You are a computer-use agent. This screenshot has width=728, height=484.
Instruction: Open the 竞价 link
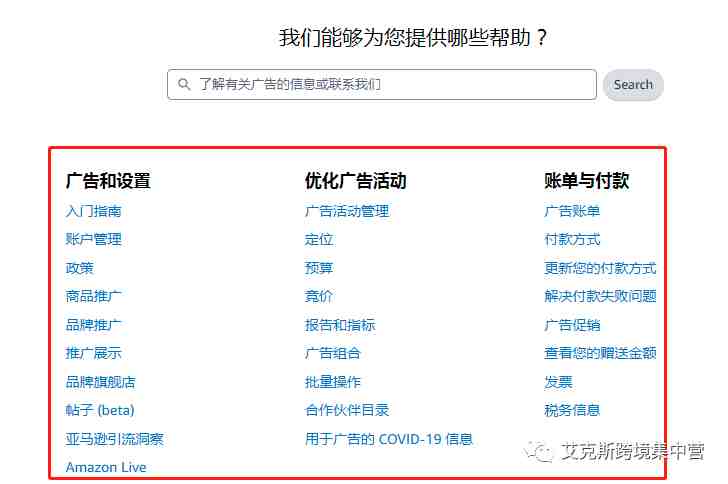coord(319,296)
